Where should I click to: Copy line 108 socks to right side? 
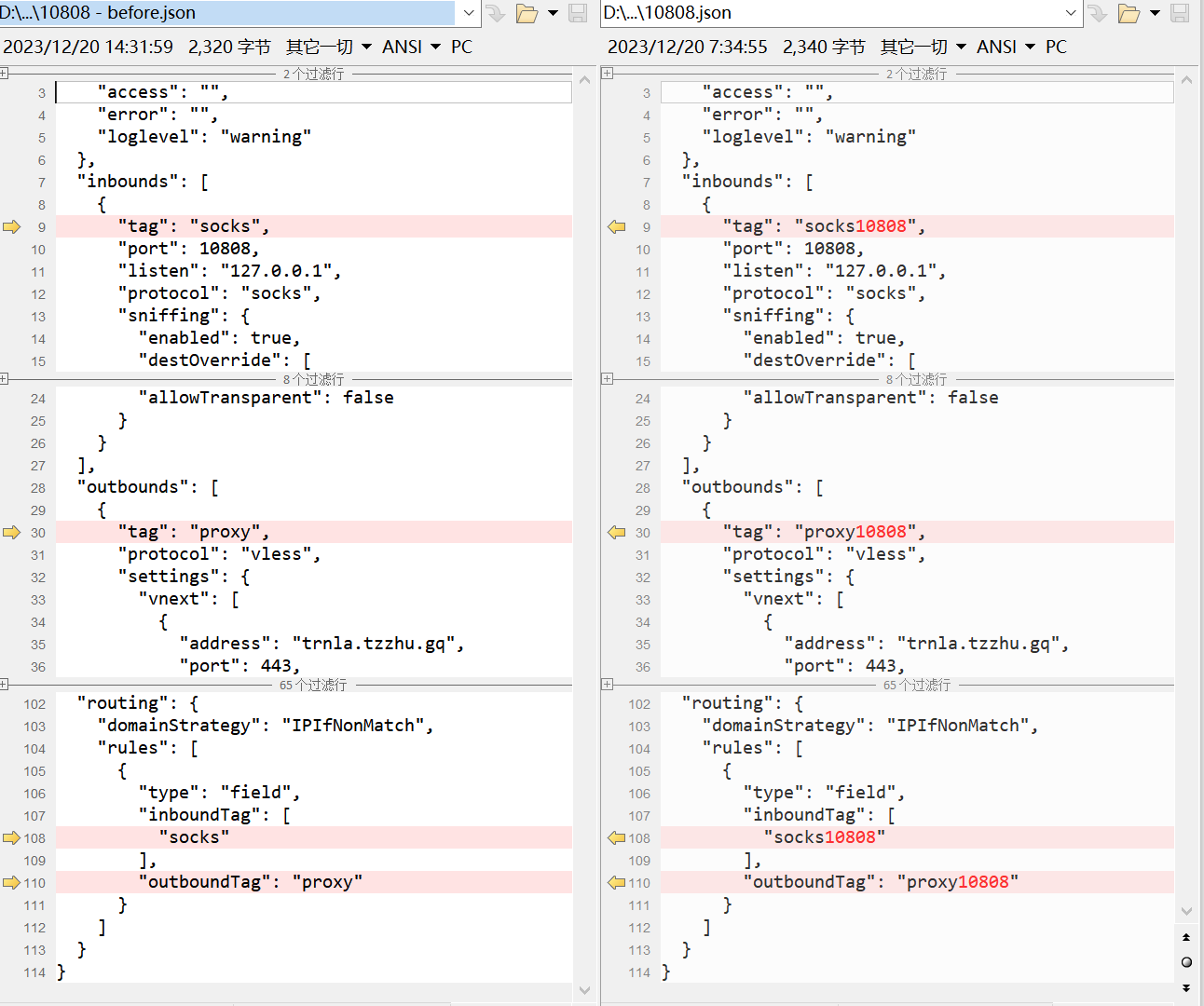point(11,837)
